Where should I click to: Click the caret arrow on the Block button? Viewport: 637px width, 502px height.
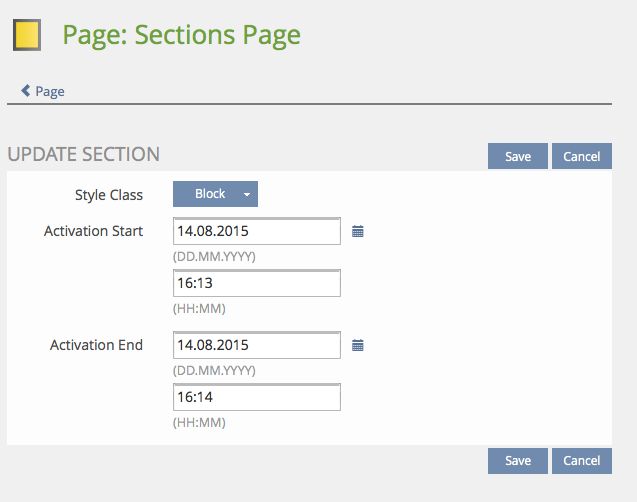[x=247, y=195]
